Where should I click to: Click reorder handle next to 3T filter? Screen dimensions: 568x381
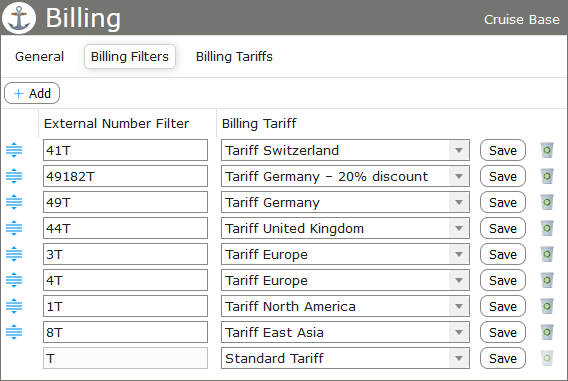(x=14, y=254)
